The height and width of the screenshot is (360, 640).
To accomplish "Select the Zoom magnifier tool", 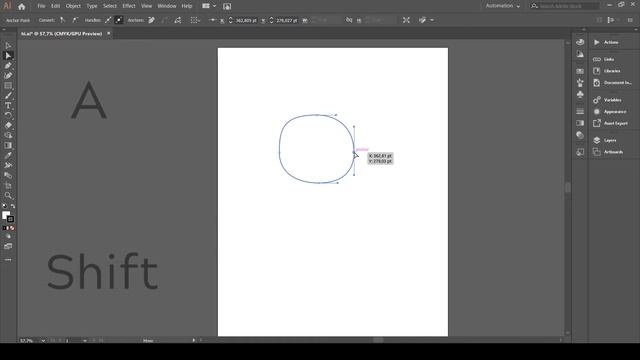I will 8,196.
